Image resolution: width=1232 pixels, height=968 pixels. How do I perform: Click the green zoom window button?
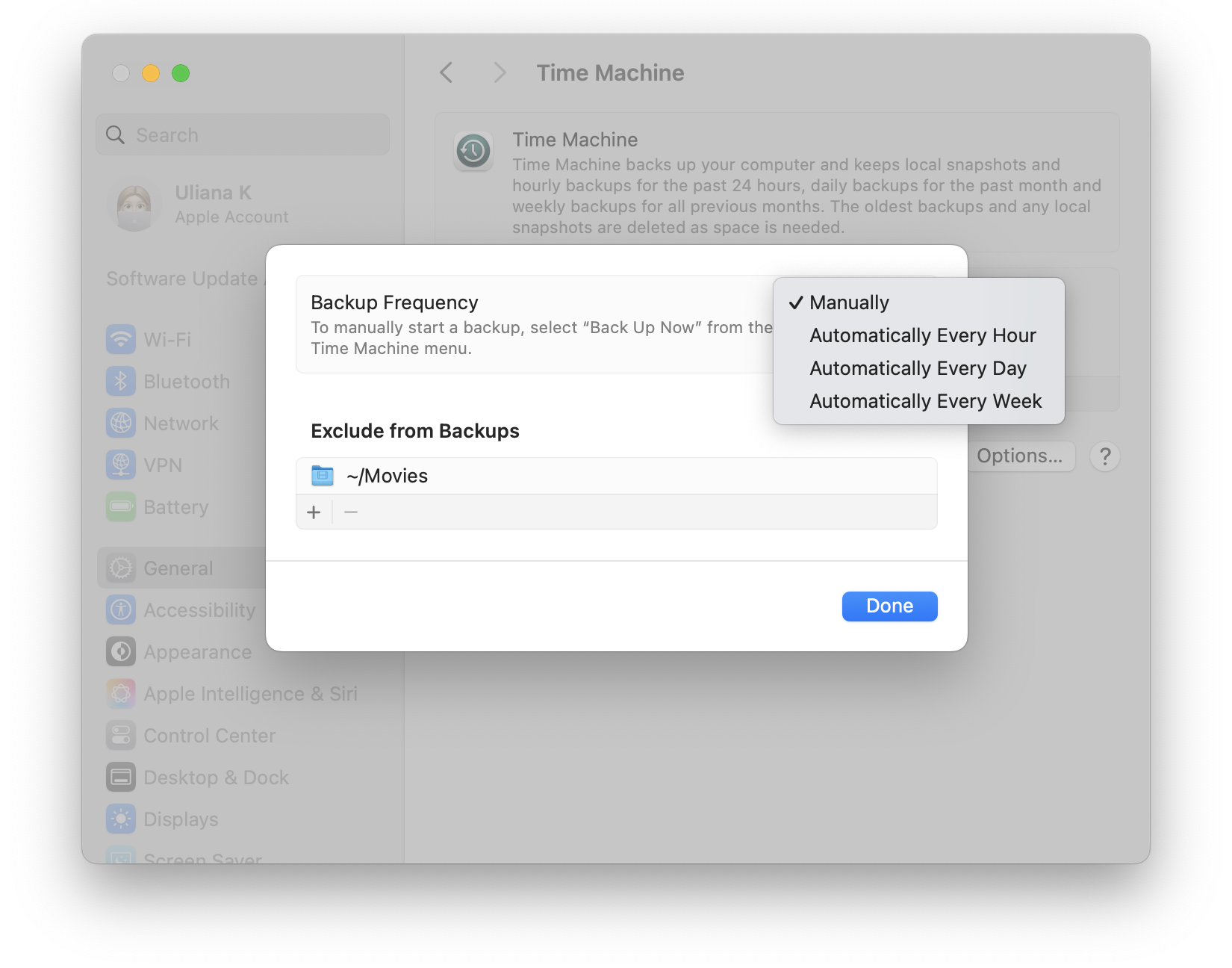(x=181, y=73)
